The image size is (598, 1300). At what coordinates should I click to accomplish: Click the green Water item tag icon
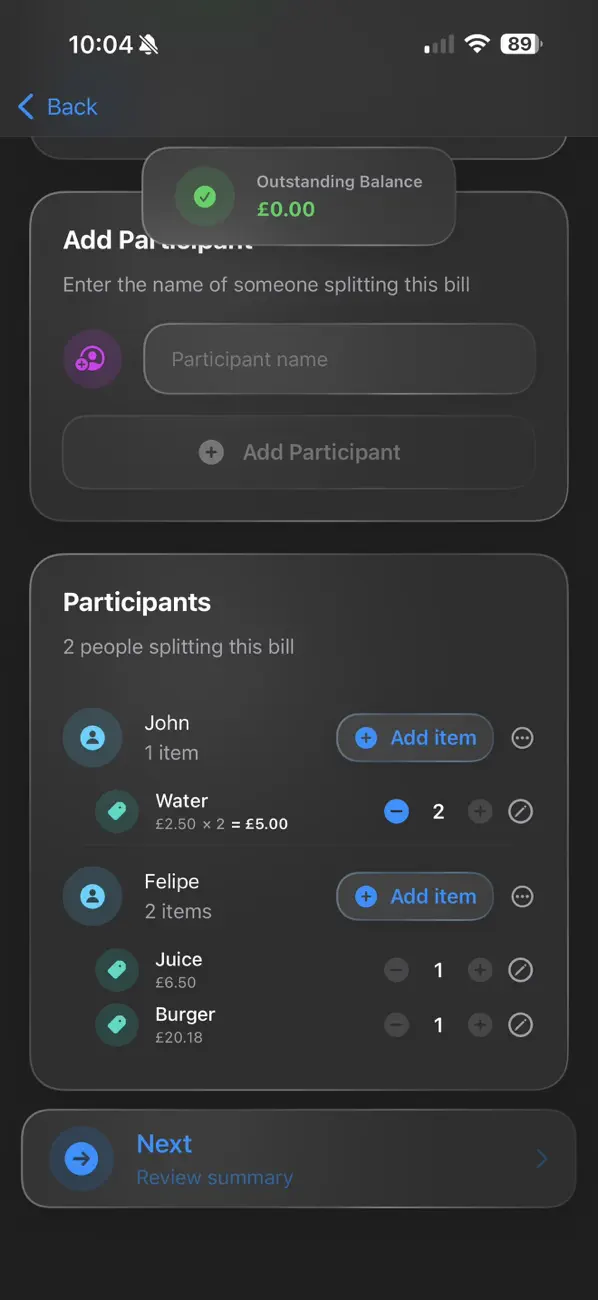coord(117,811)
